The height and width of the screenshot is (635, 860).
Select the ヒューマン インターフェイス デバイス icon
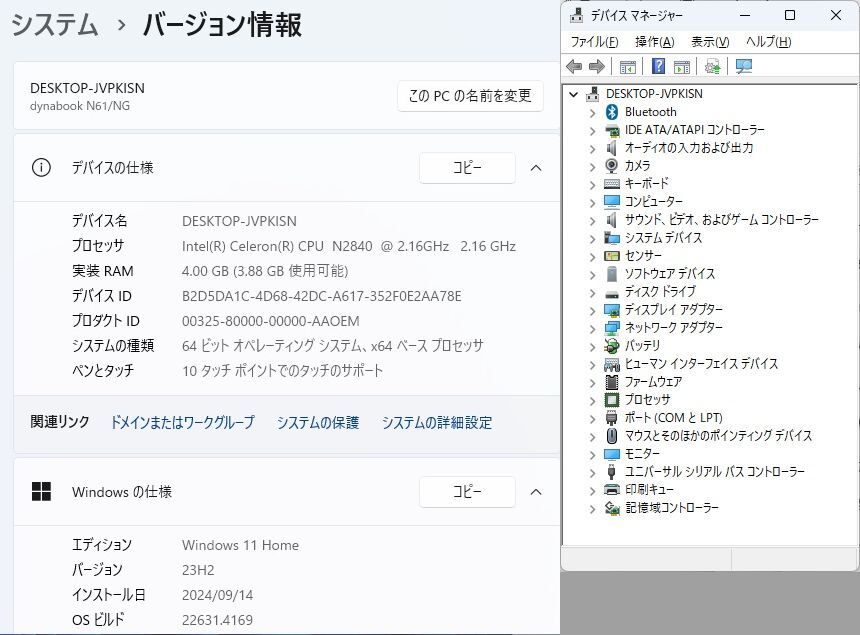[612, 364]
